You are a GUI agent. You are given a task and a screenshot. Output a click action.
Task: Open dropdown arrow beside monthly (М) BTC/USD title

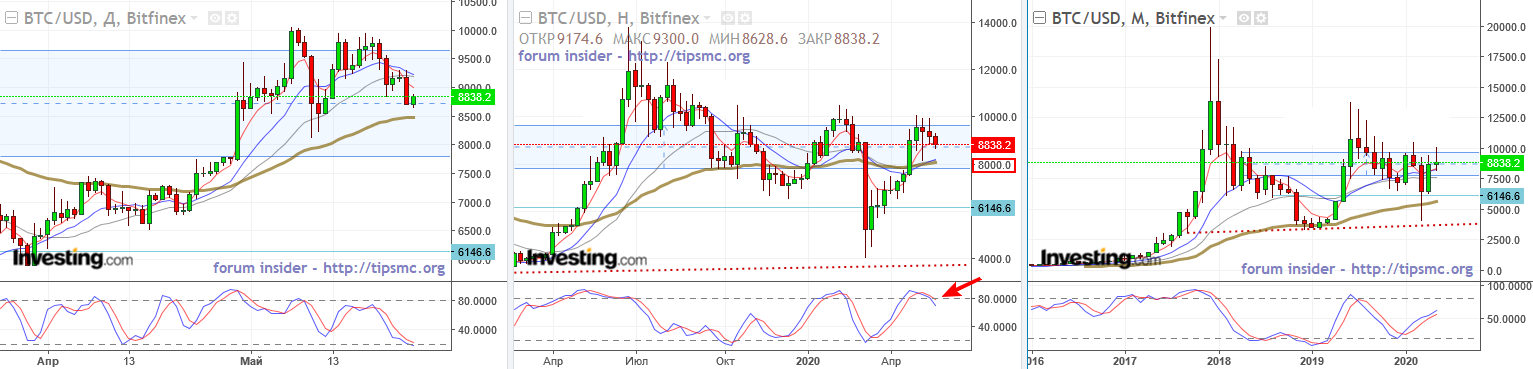(x=1223, y=19)
